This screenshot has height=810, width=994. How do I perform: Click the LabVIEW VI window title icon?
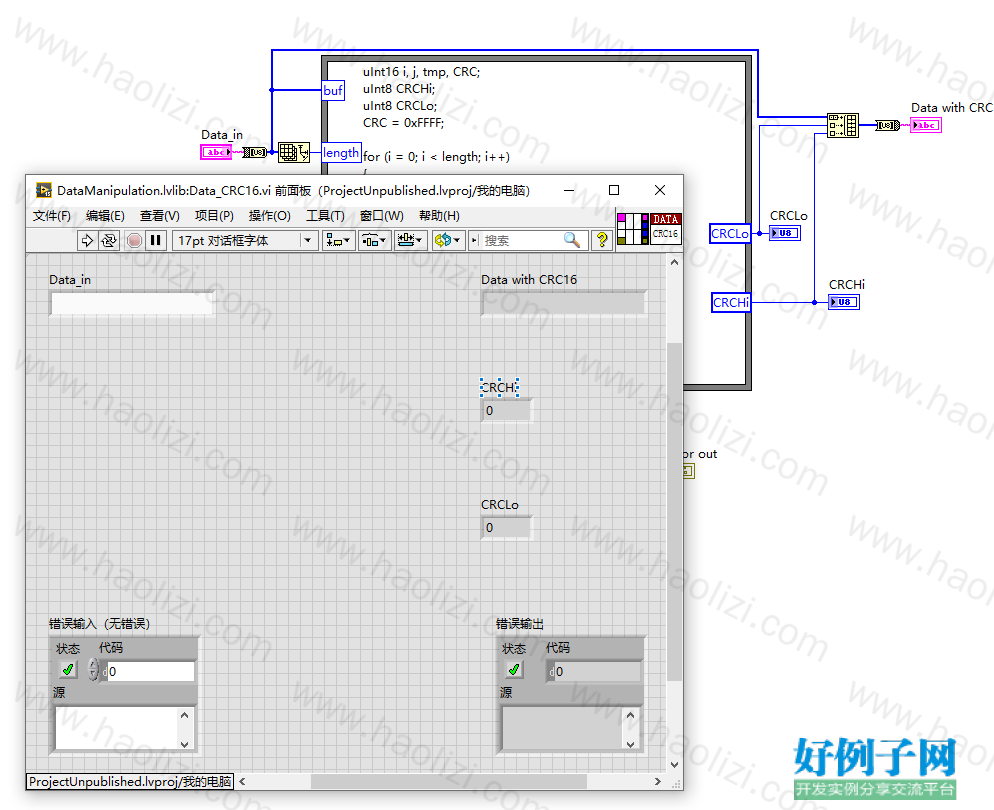pos(44,190)
